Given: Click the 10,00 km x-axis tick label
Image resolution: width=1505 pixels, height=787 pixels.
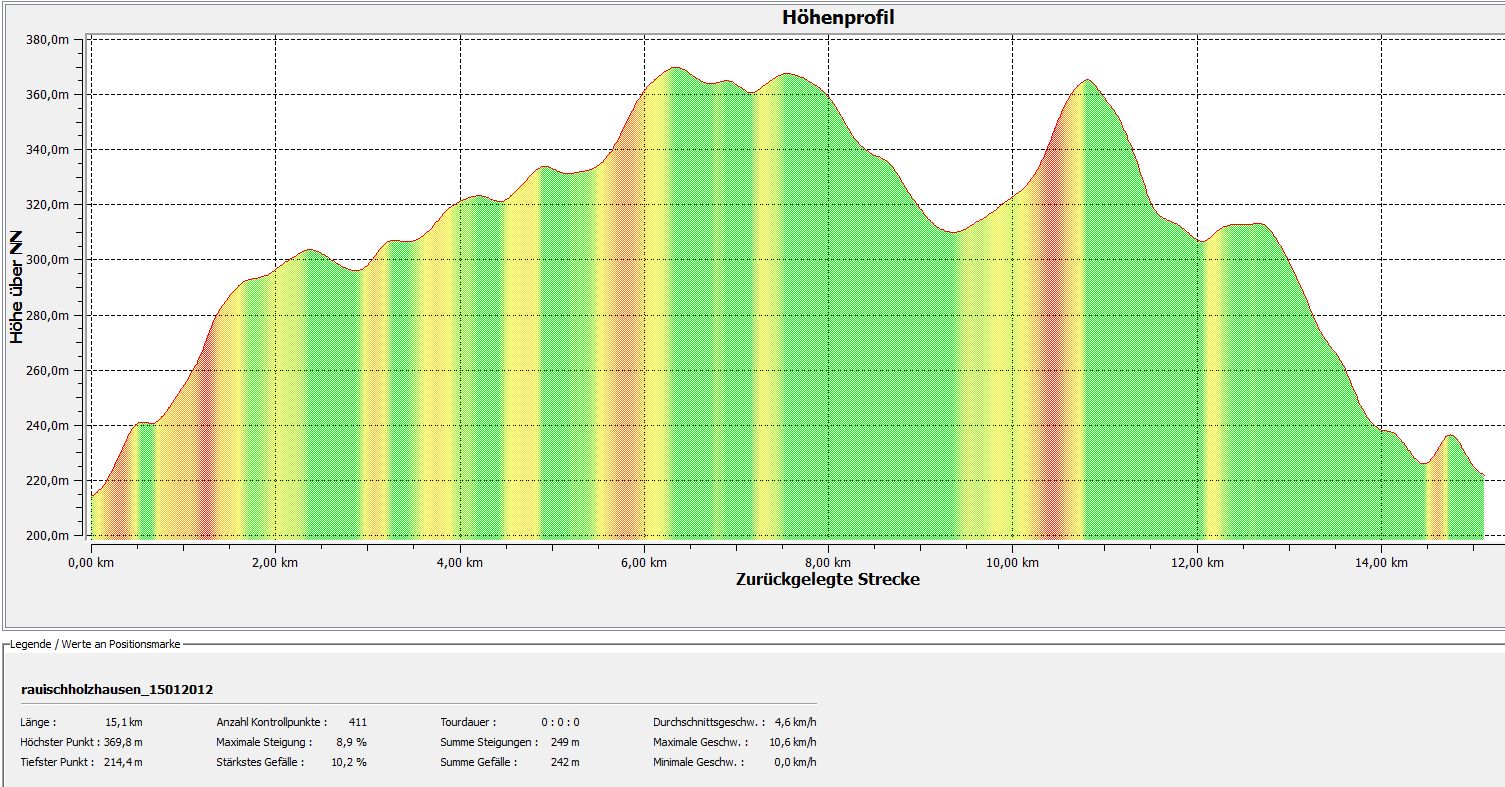Looking at the screenshot, I should [x=1012, y=563].
